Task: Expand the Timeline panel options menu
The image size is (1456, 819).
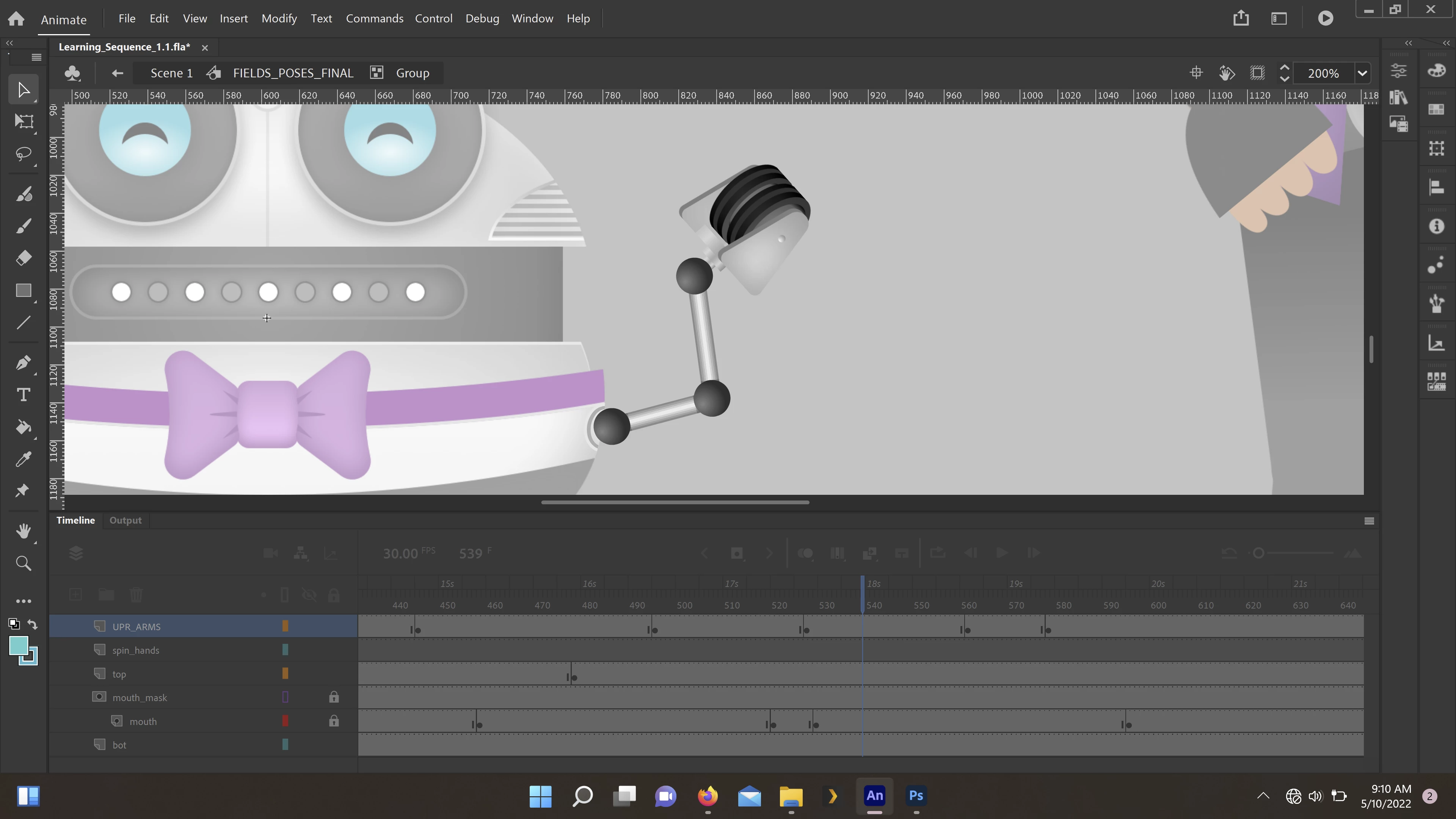Action: click(1369, 521)
